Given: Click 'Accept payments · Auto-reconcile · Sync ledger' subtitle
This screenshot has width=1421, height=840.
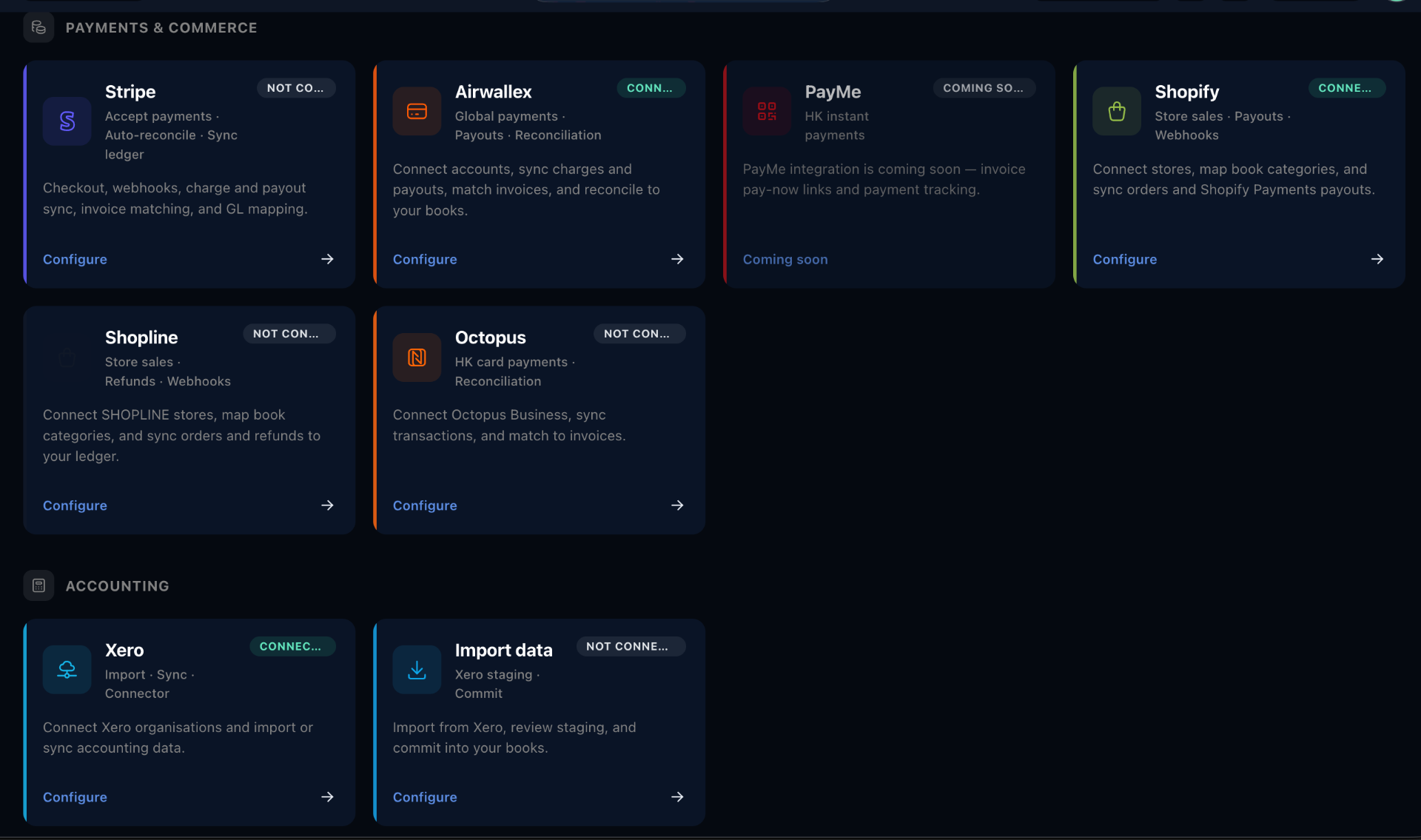Looking at the screenshot, I should point(171,135).
